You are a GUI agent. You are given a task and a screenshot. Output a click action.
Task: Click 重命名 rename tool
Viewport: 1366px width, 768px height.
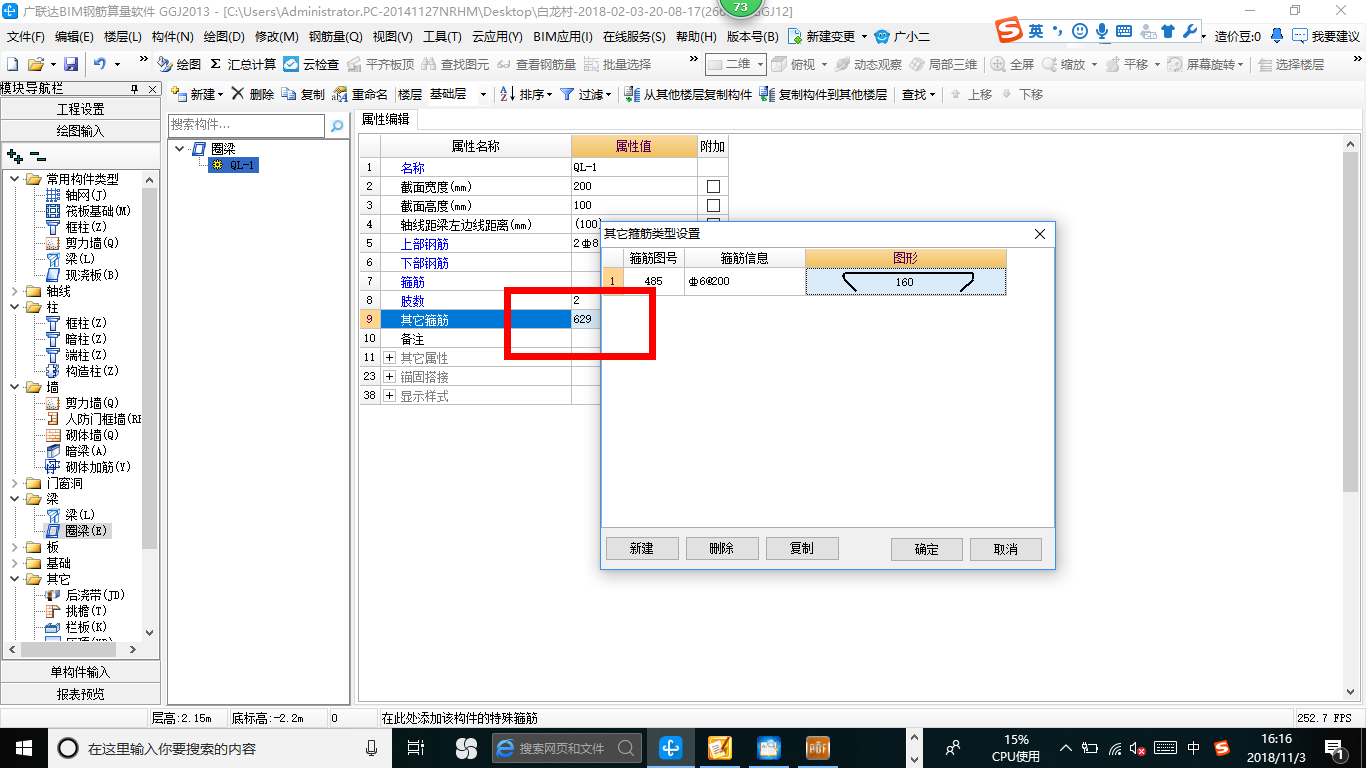coord(360,94)
